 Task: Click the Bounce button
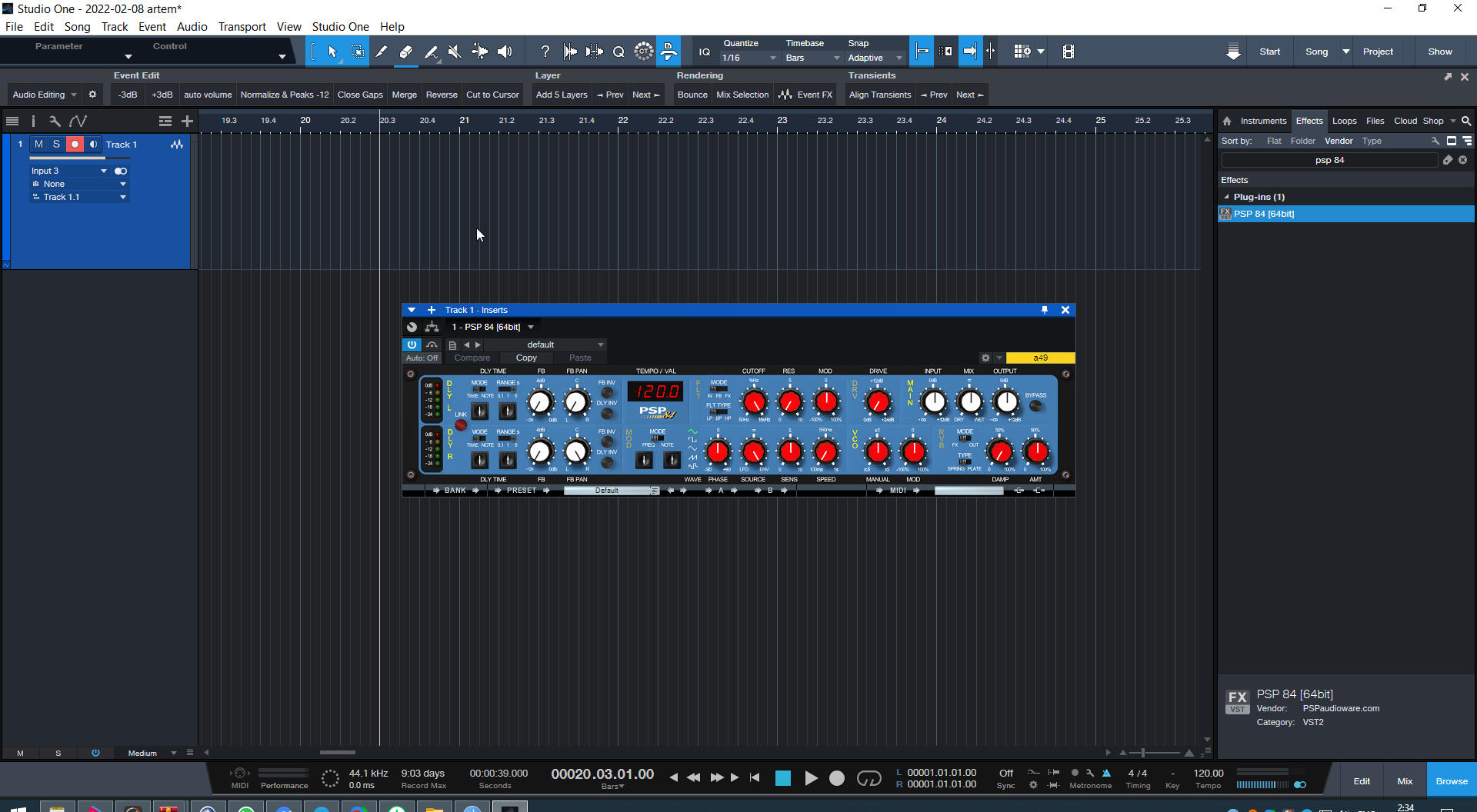(x=692, y=95)
